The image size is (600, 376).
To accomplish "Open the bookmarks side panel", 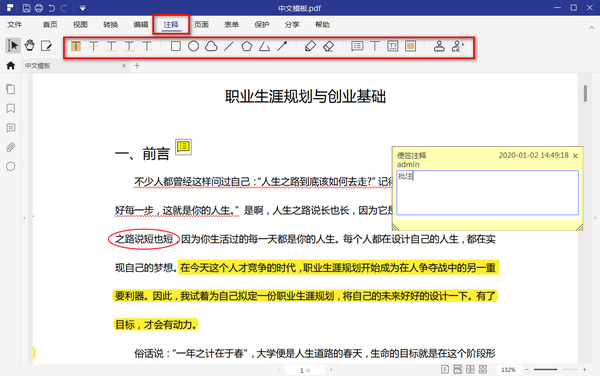I will (11, 109).
